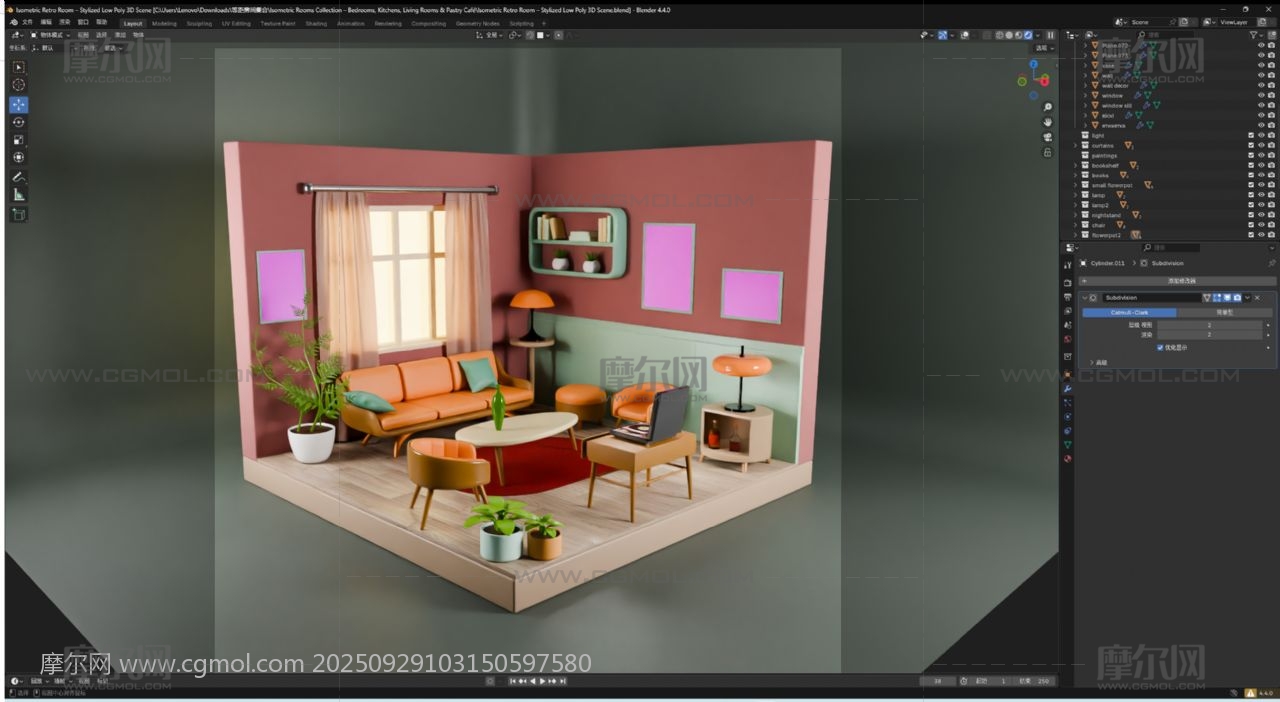This screenshot has width=1280, height=702.
Task: Click the Add Cube tool icon
Action: 19,214
